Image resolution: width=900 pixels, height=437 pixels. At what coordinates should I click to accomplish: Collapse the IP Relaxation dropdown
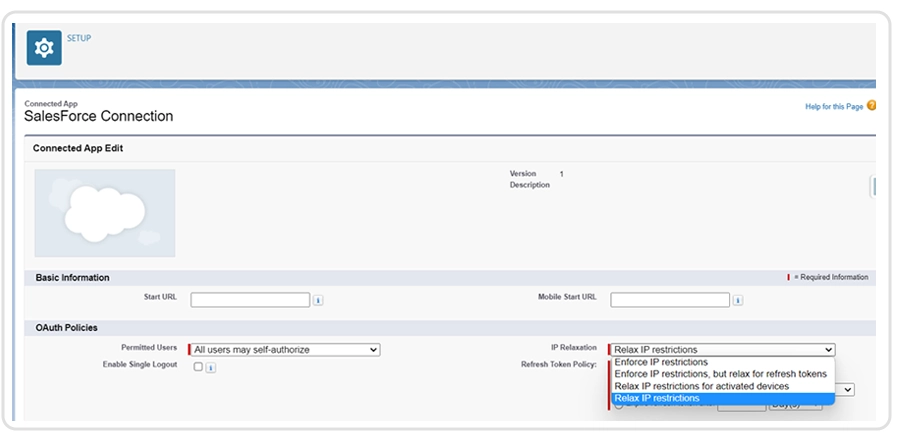point(721,349)
